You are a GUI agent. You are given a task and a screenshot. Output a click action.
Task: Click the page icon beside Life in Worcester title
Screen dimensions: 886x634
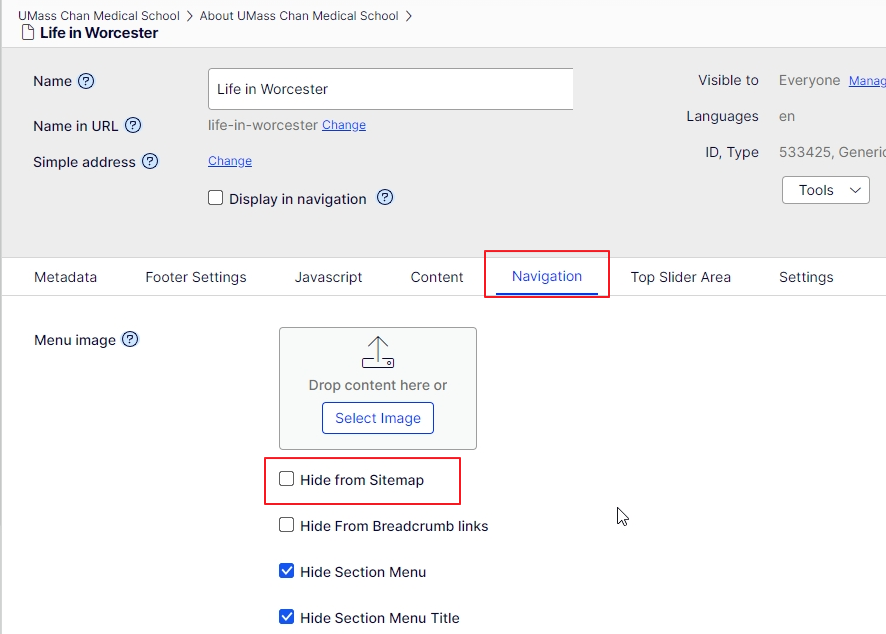28,33
